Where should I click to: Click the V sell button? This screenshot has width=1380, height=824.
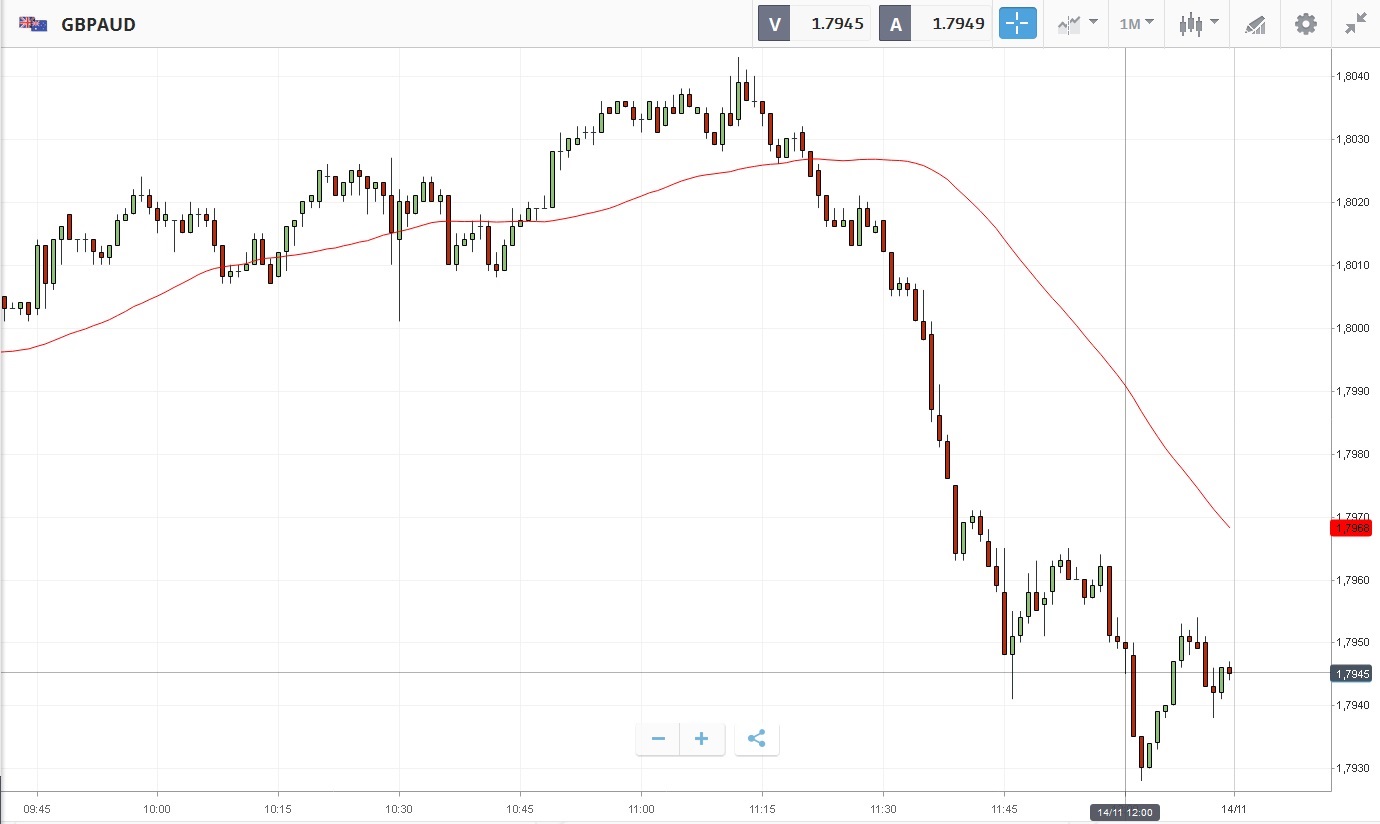pos(774,23)
